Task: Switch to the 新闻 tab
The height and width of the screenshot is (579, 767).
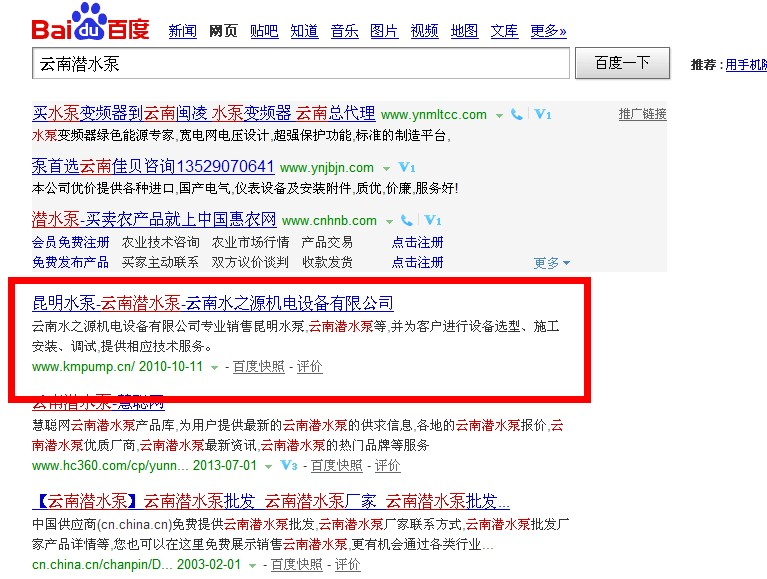Action: 182,31
